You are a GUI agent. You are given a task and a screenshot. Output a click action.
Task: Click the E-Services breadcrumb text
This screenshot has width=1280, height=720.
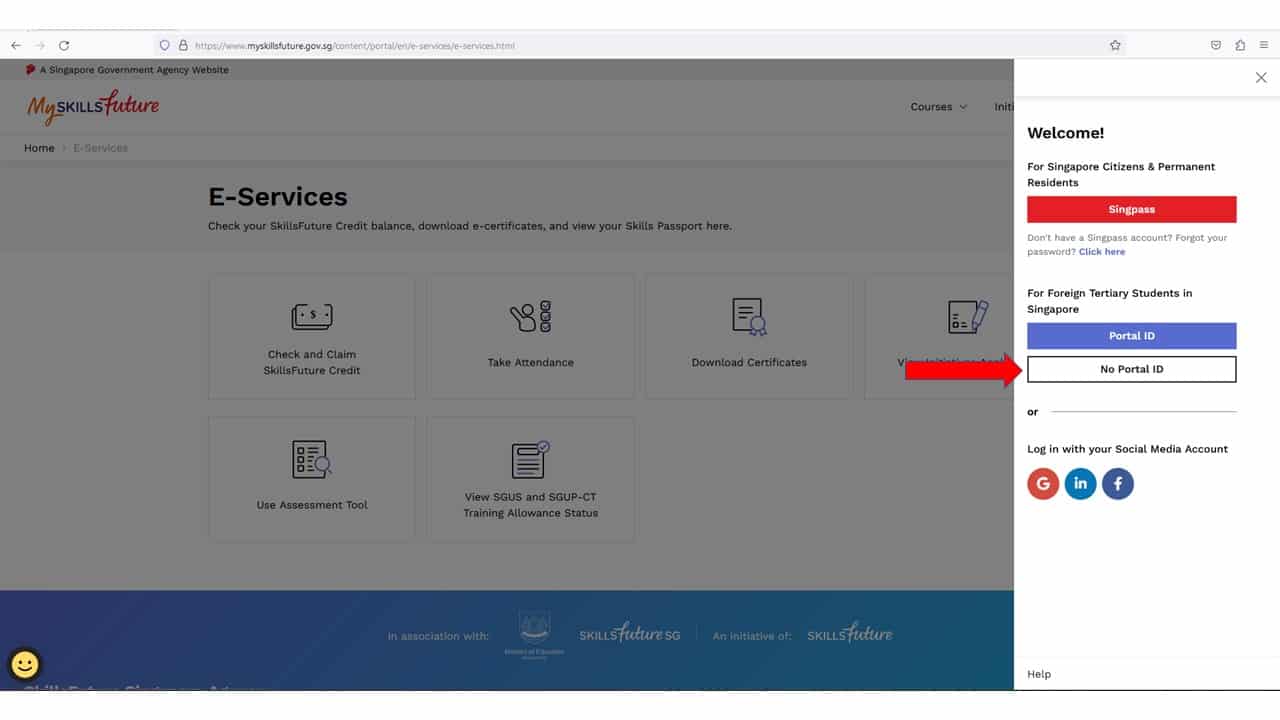pyautogui.click(x=100, y=148)
